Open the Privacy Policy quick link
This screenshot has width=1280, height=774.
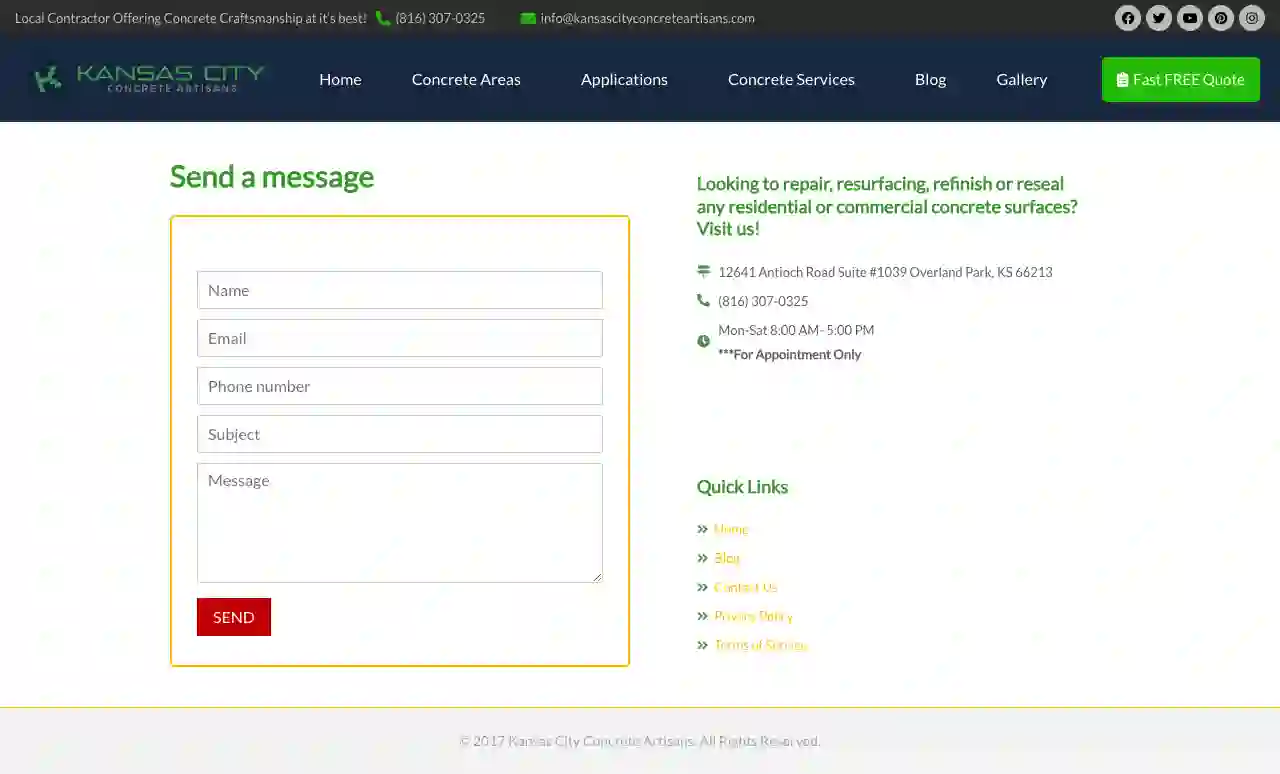(754, 616)
